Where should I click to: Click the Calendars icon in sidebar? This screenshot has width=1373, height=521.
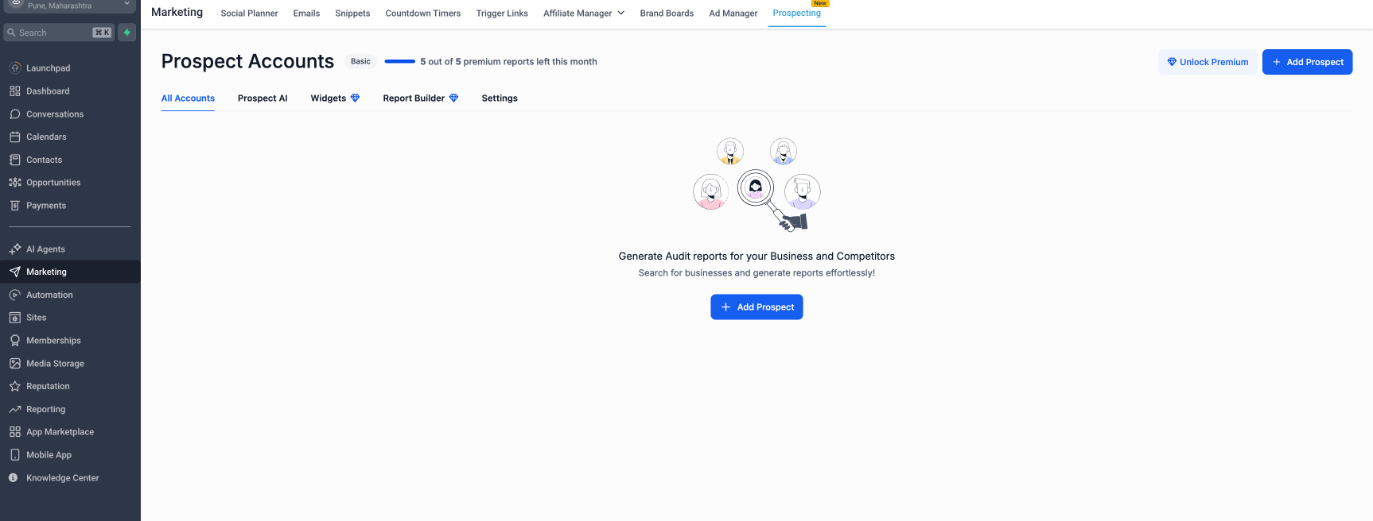pos(15,137)
